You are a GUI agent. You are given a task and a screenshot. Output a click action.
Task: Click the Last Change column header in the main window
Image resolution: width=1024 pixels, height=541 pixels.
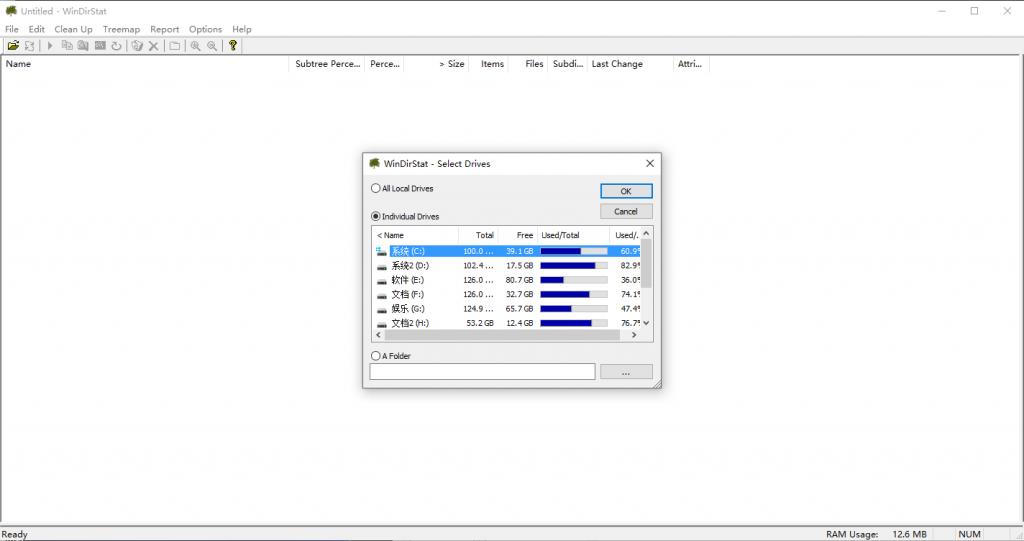click(x=630, y=64)
